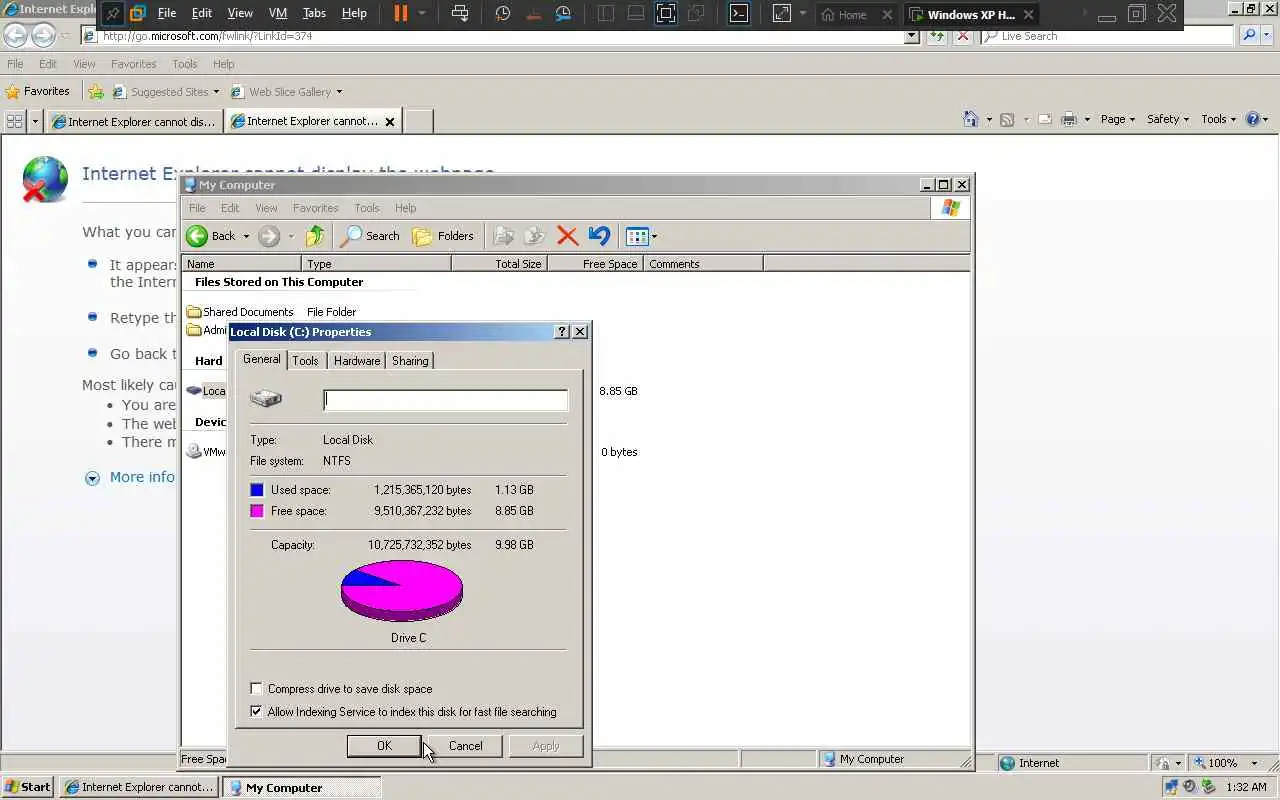
Task: Click the Help question mark in Properties dialog
Action: (x=561, y=332)
